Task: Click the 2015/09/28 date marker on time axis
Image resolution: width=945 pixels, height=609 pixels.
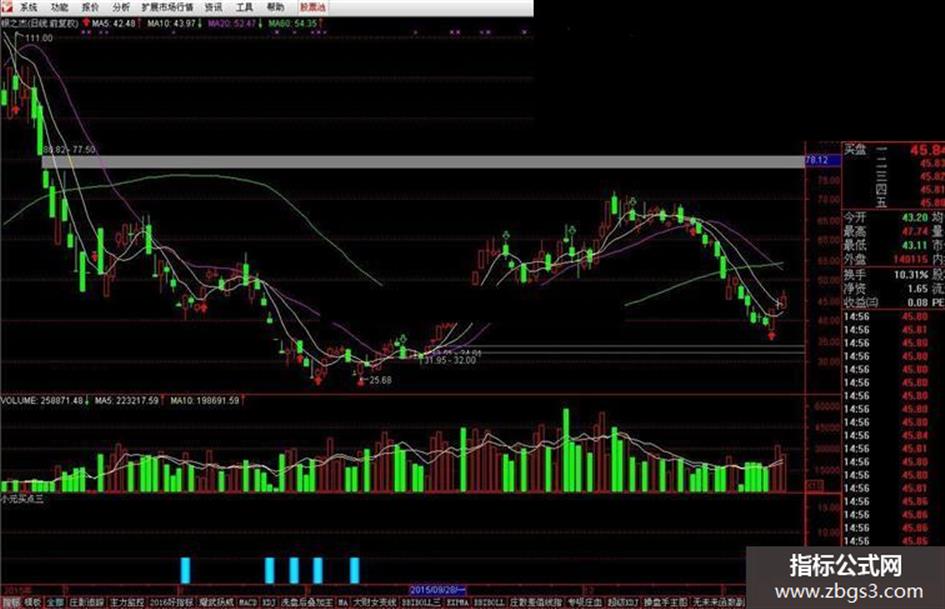Action: pos(438,590)
